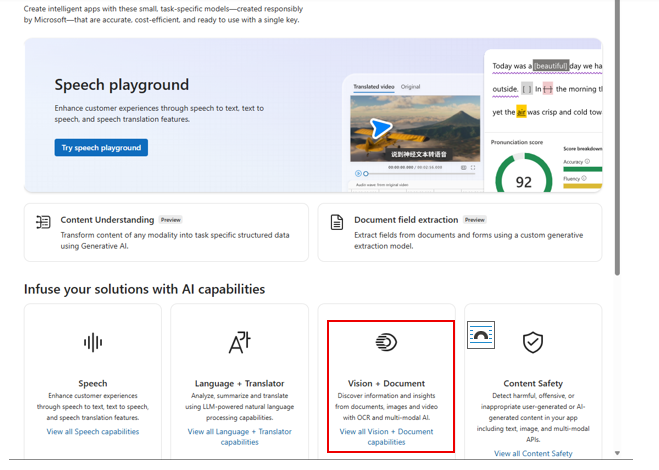Click the scrollbar down arrow
This screenshot has height=470, width=659.
pos(617,453)
